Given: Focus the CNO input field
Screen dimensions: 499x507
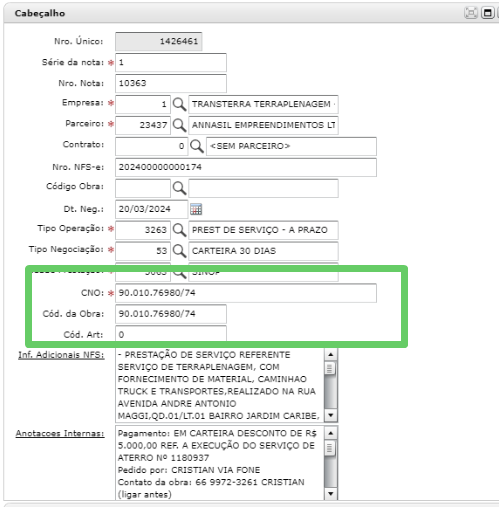Looking at the screenshot, I should pos(246,293).
